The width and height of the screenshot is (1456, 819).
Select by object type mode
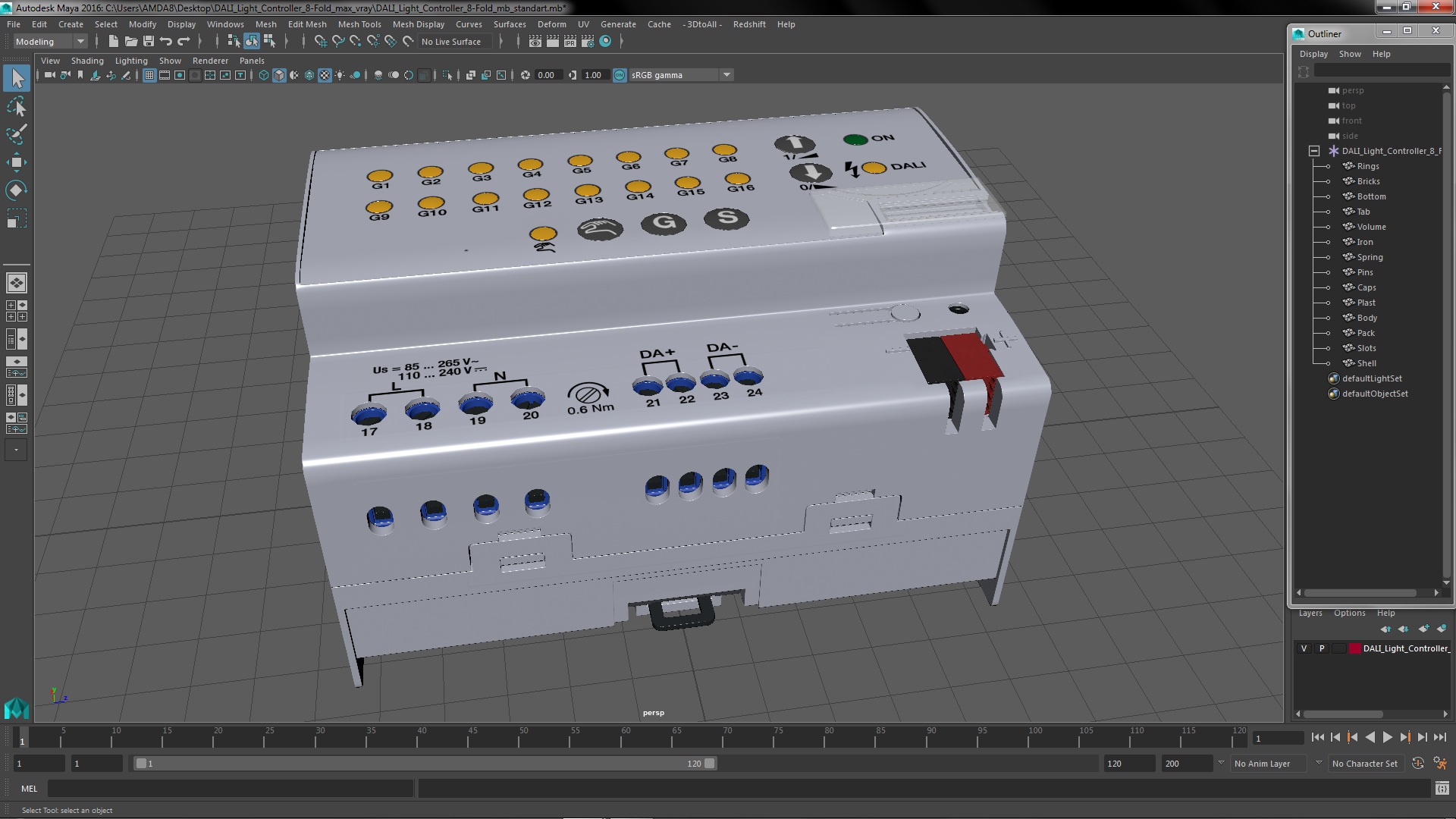pos(252,42)
